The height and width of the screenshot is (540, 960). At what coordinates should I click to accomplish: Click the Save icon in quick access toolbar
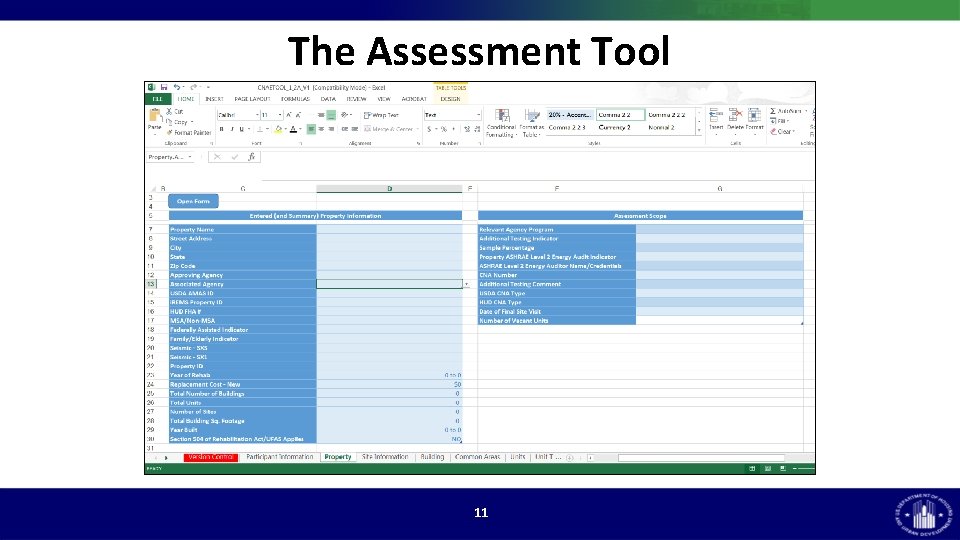pyautogui.click(x=163, y=88)
